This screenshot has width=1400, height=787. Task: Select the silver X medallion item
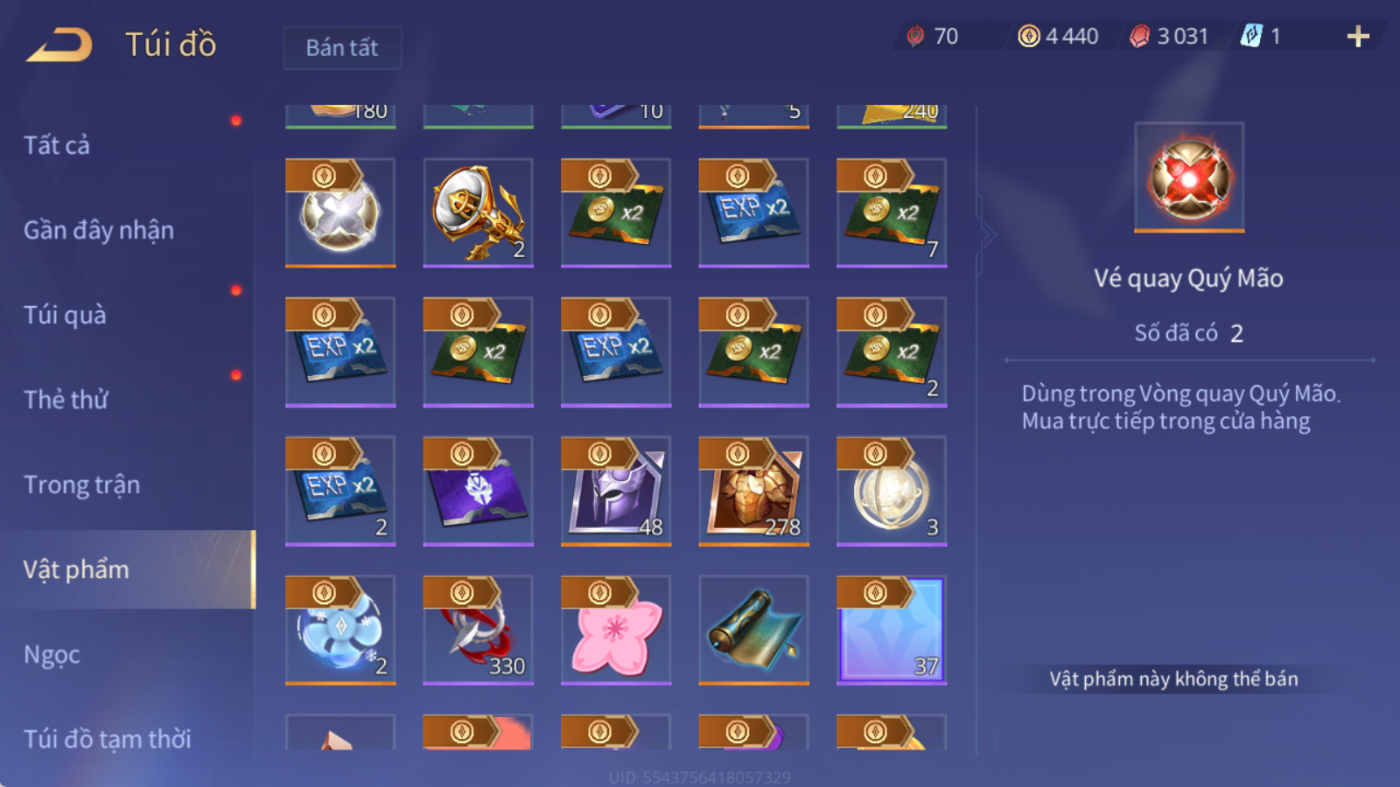(x=340, y=212)
